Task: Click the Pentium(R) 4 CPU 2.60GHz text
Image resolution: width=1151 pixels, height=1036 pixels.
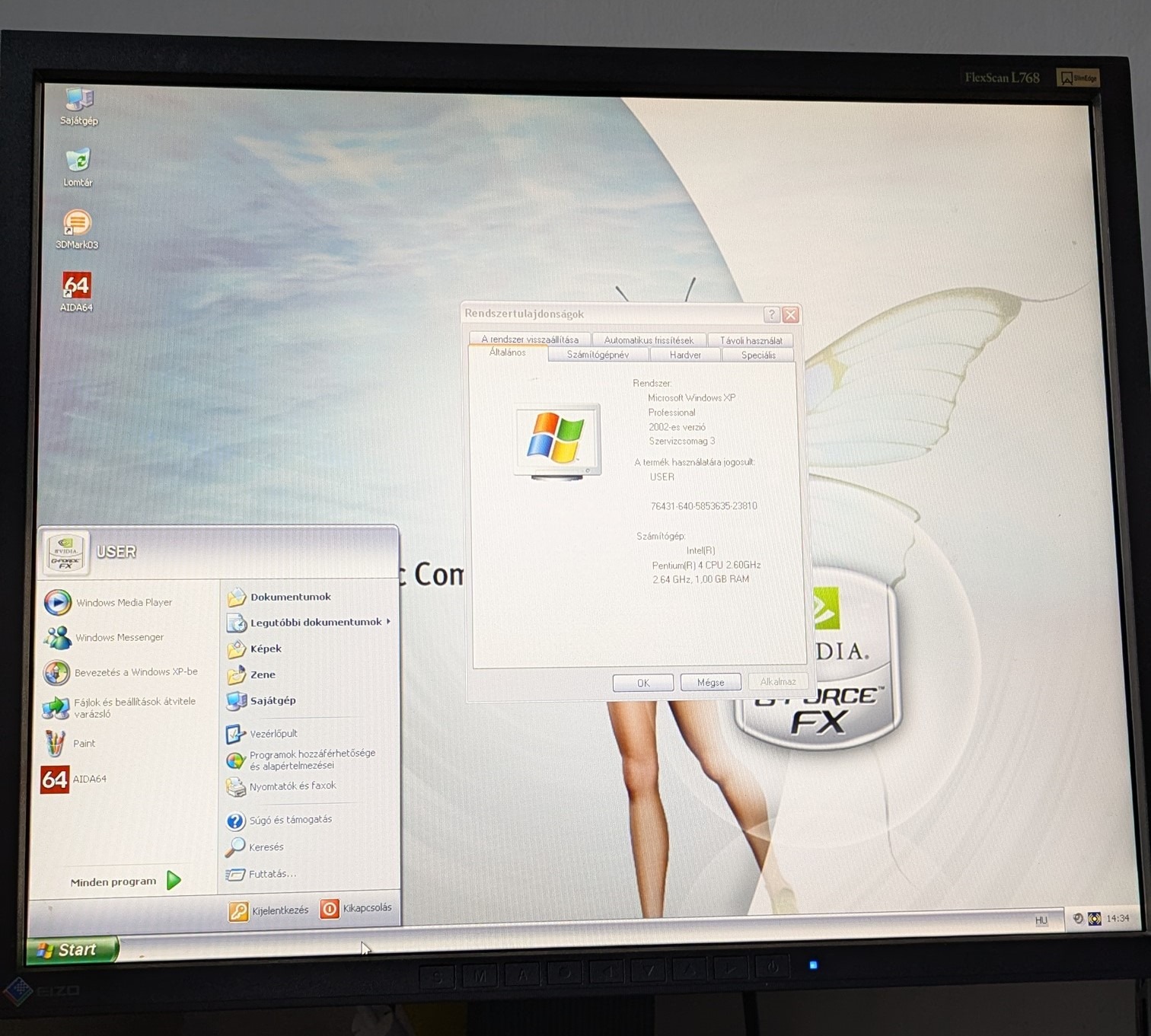Action: pos(706,565)
